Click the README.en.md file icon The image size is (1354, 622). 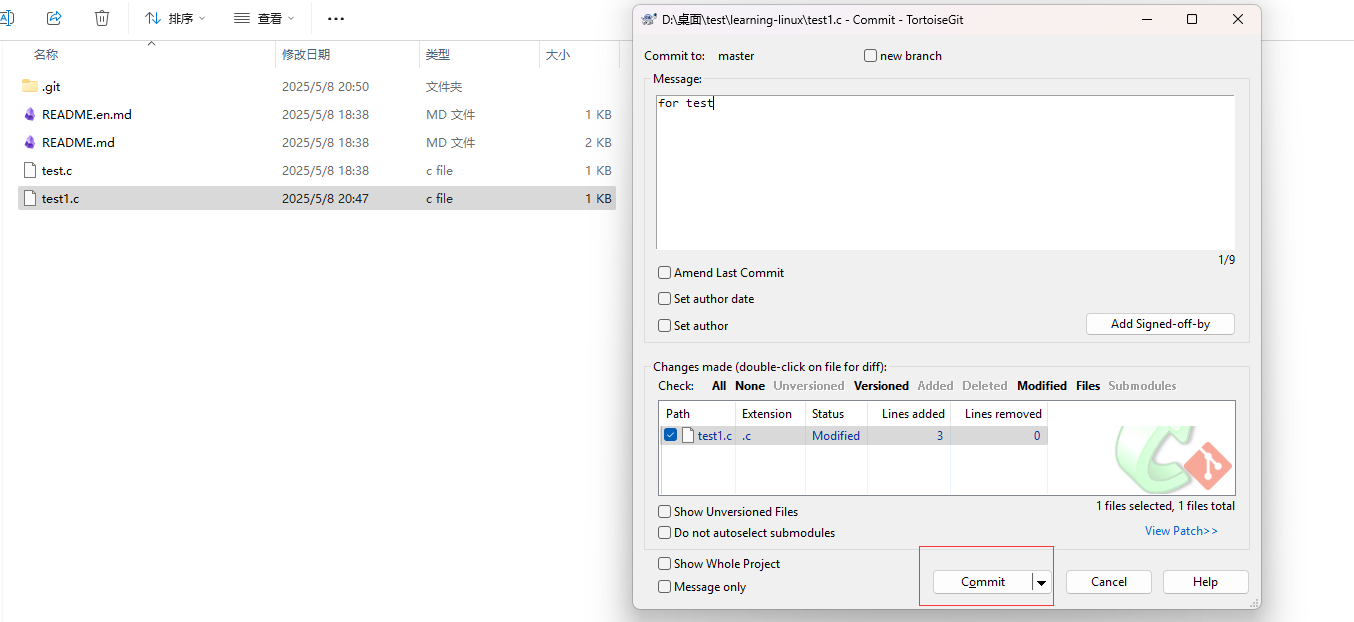point(30,114)
